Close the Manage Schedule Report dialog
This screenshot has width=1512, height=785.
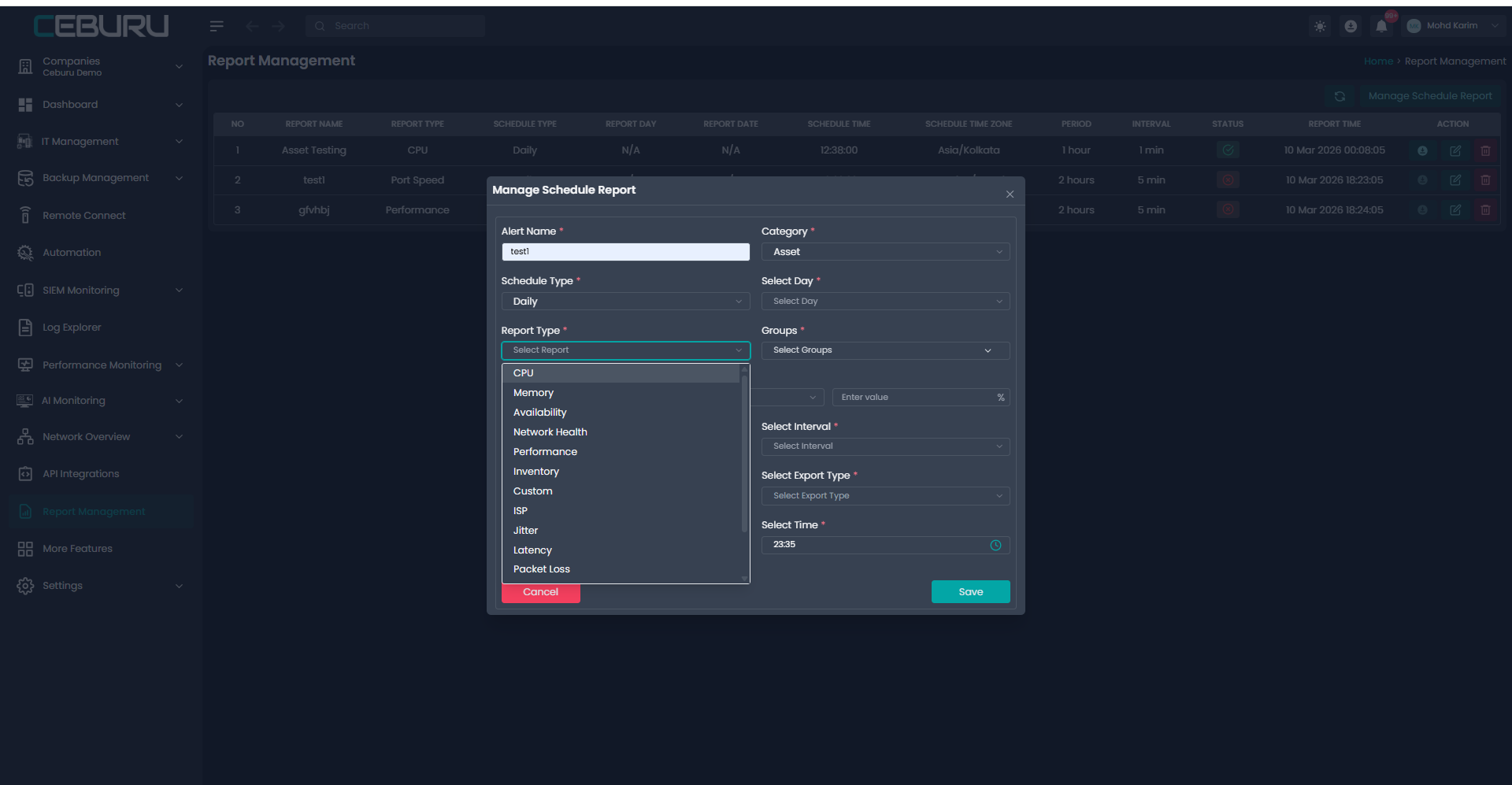(1010, 194)
